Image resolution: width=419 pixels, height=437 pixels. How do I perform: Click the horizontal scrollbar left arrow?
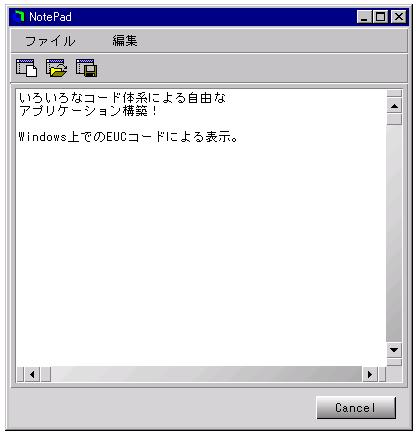[32, 374]
